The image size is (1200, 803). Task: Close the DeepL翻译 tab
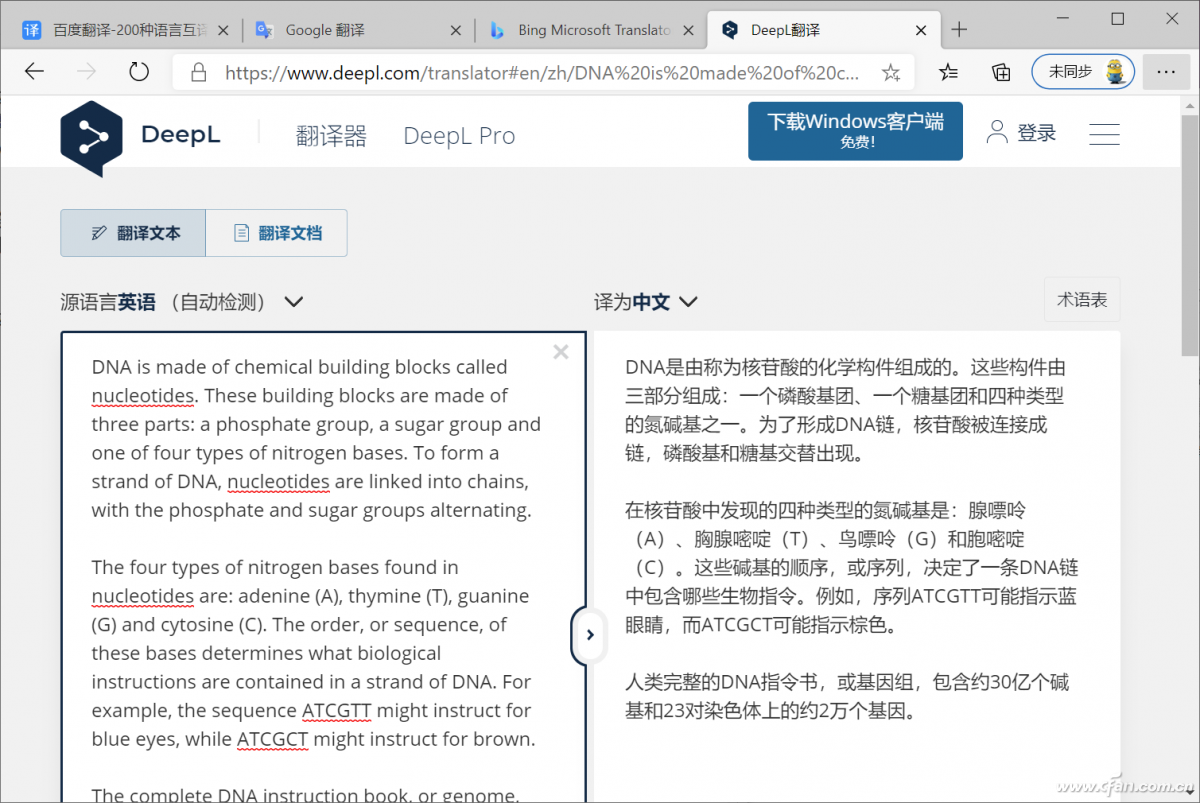click(919, 30)
